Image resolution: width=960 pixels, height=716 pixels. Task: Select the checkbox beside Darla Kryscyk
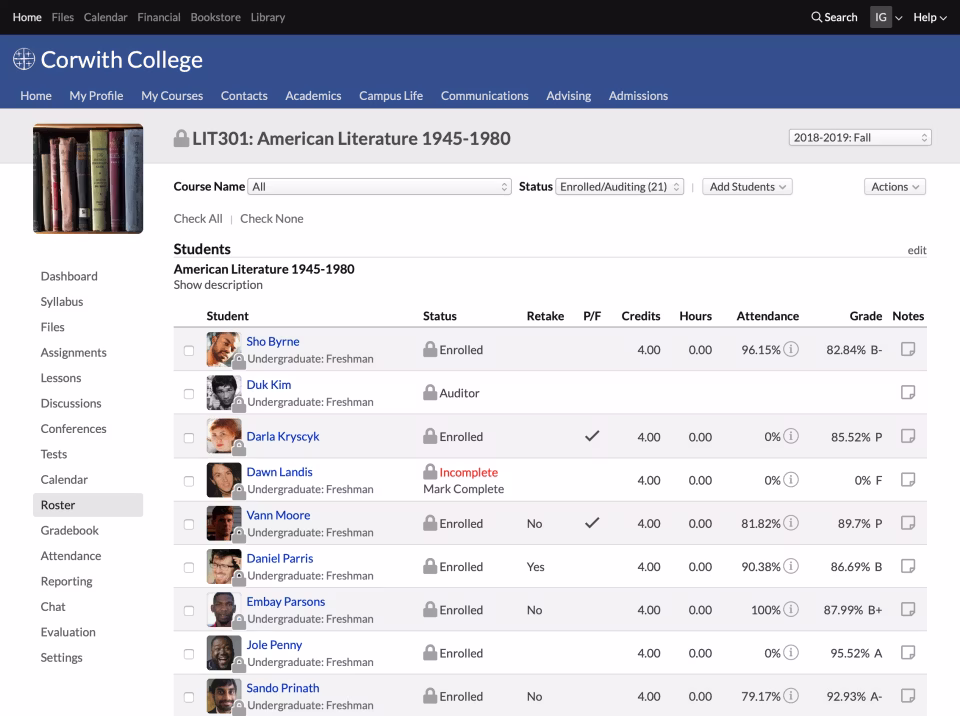click(x=189, y=437)
